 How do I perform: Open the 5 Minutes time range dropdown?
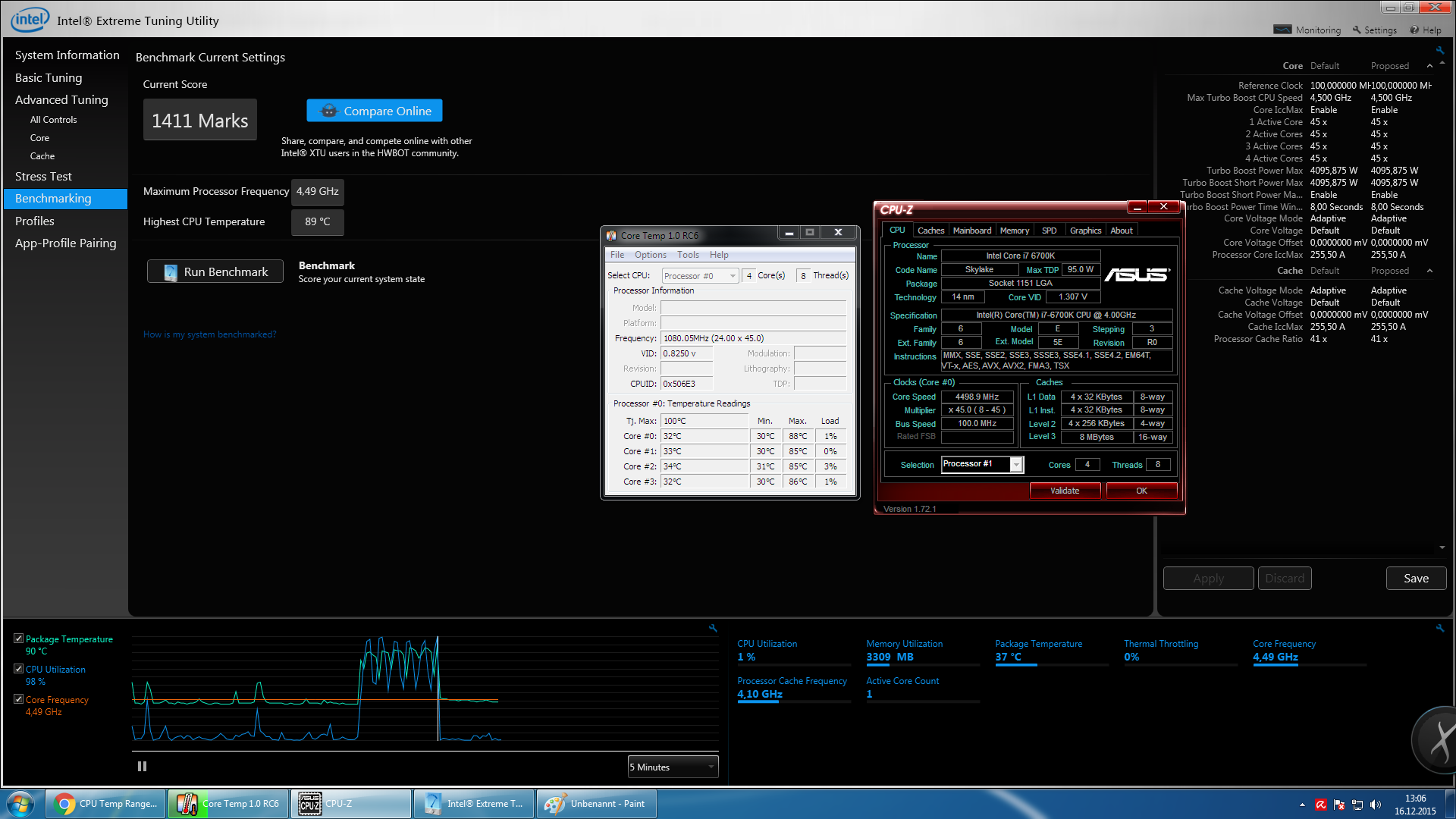coord(673,767)
